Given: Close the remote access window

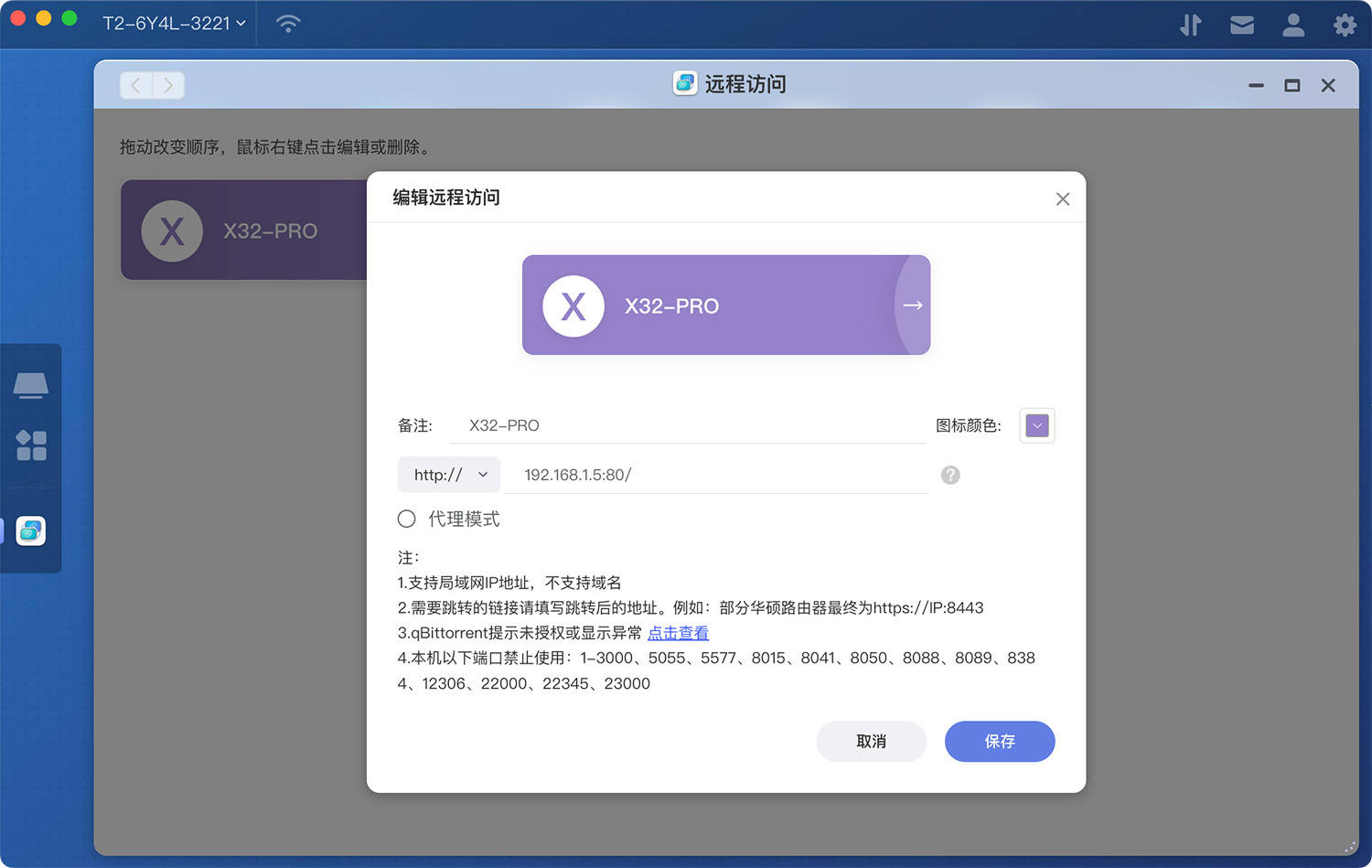Looking at the screenshot, I should tap(1328, 85).
